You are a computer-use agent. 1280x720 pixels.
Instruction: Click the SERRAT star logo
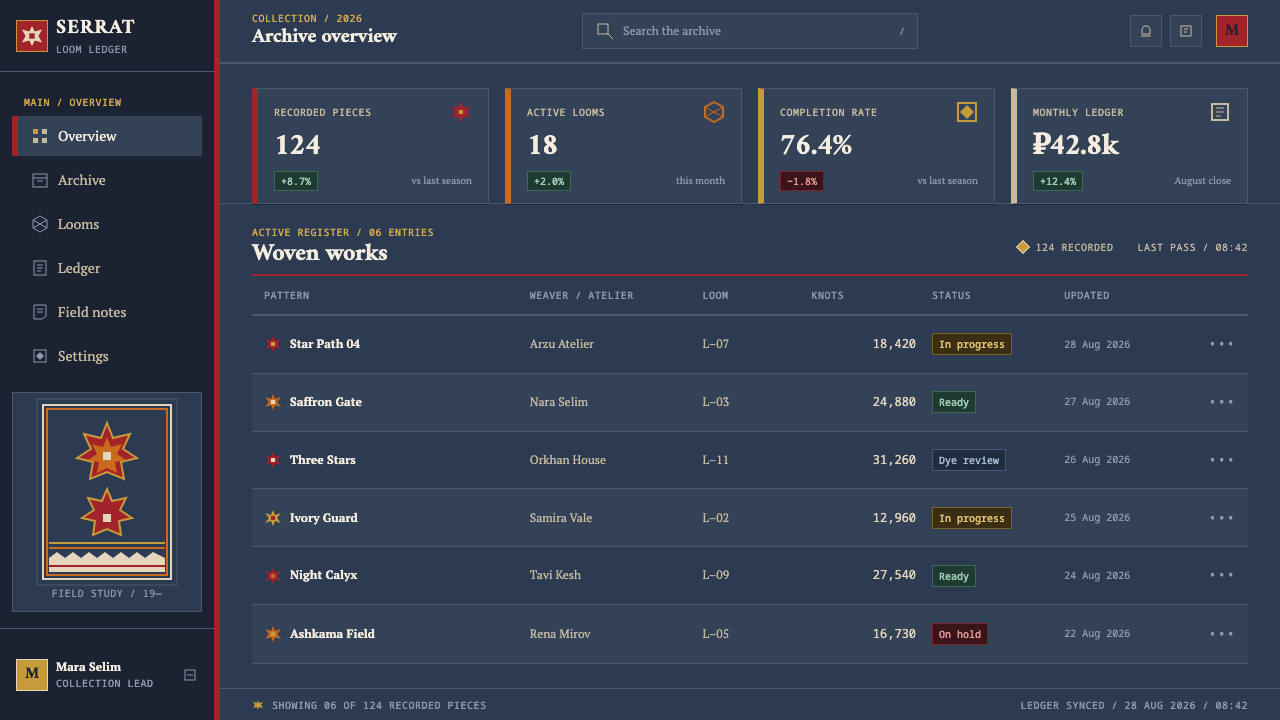[x=32, y=36]
